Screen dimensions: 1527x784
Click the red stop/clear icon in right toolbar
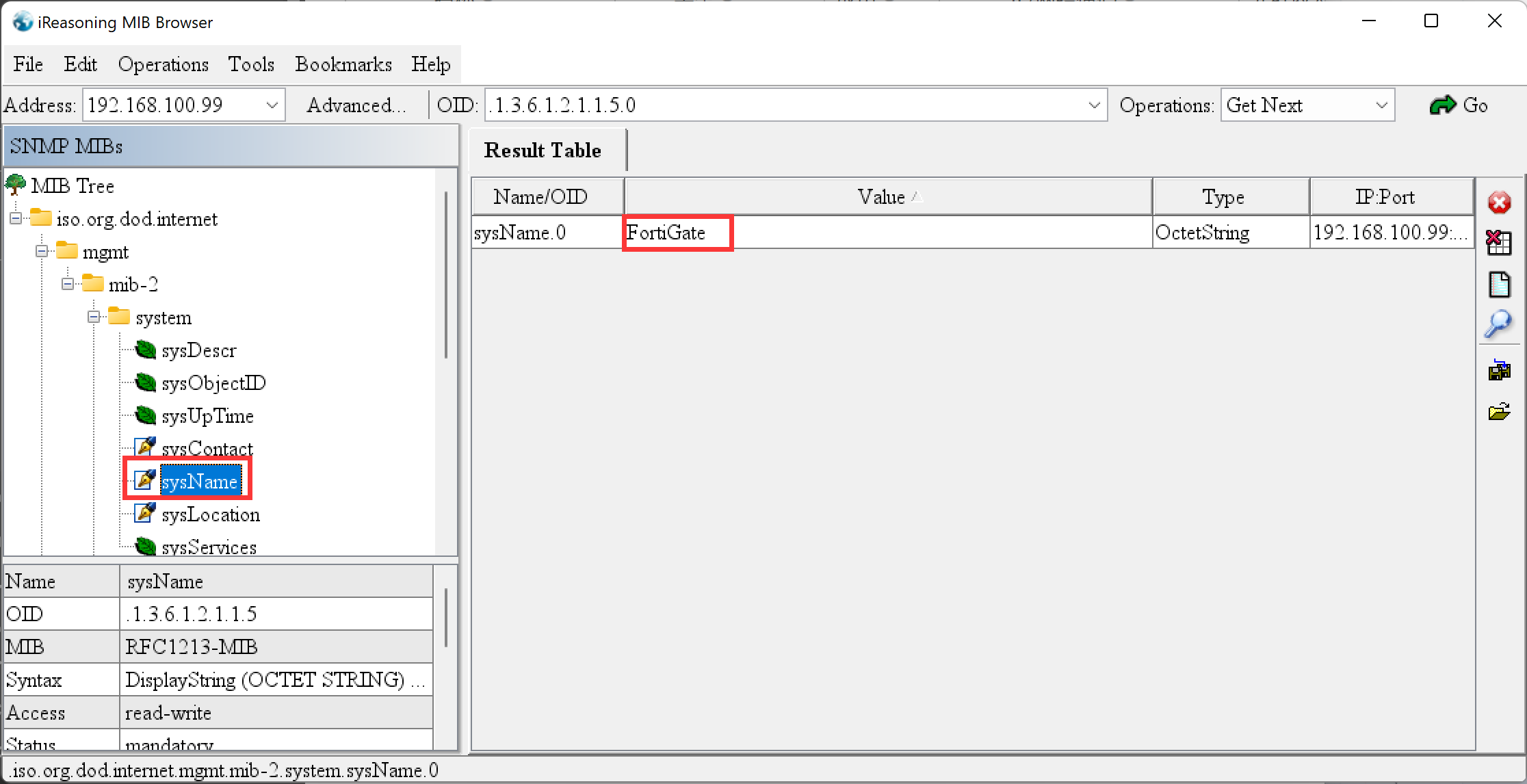tap(1499, 202)
